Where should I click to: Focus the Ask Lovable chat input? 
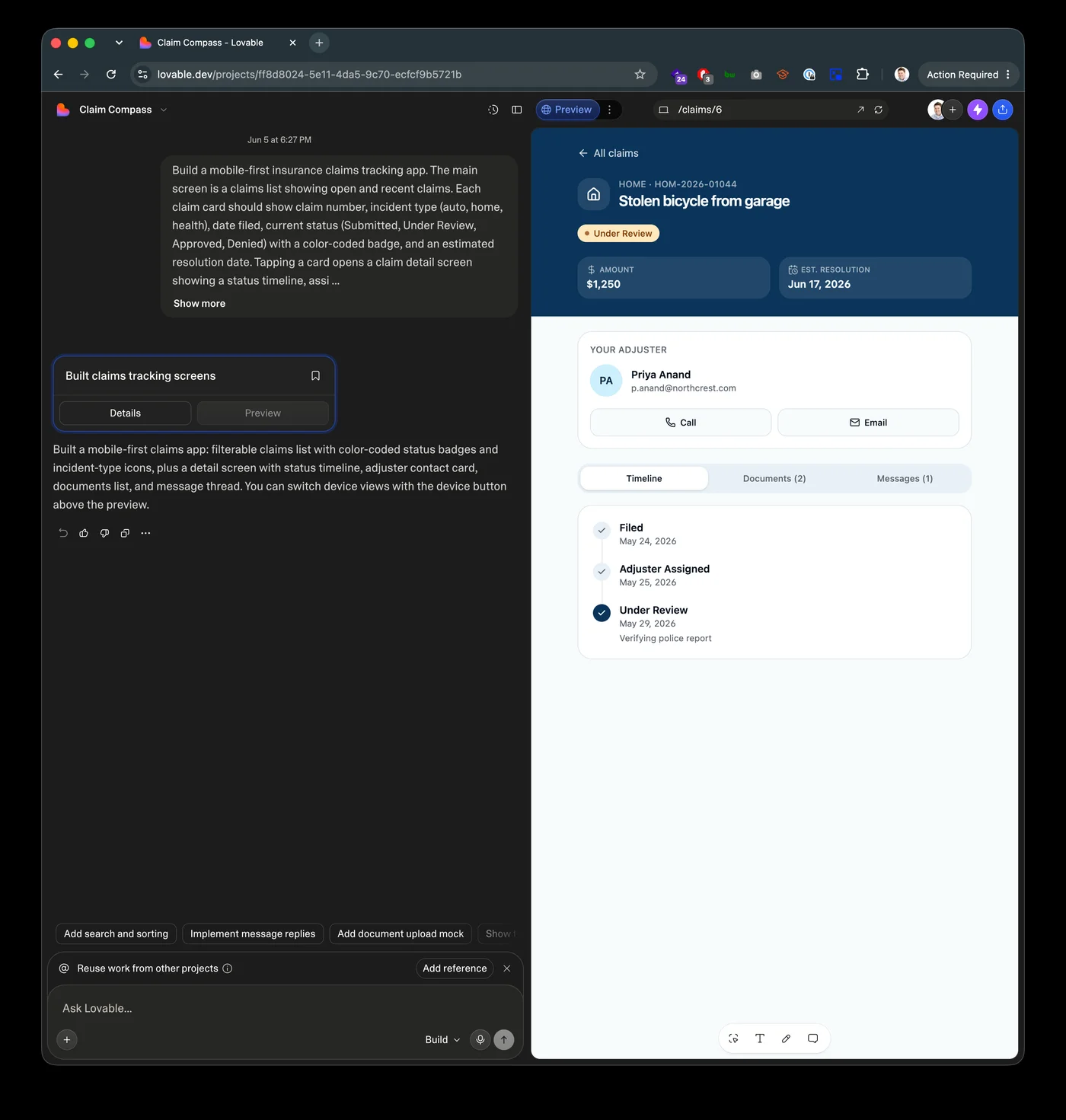[x=286, y=1008]
